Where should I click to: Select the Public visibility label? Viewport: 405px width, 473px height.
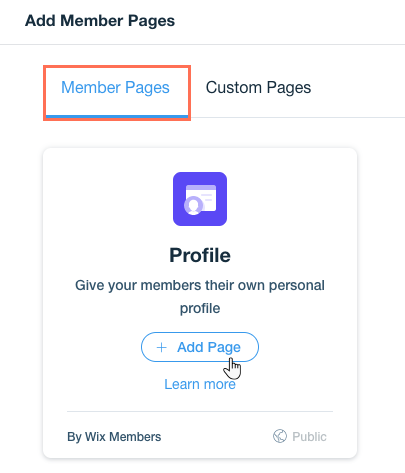click(309, 436)
